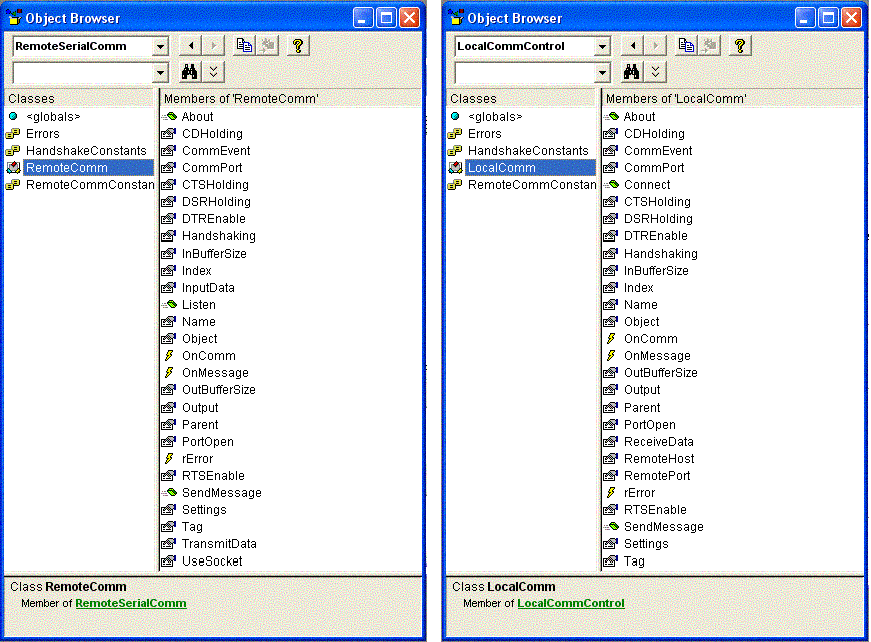Open Help question mark in the LocalCommControl window
871x642 pixels.
click(x=740, y=46)
